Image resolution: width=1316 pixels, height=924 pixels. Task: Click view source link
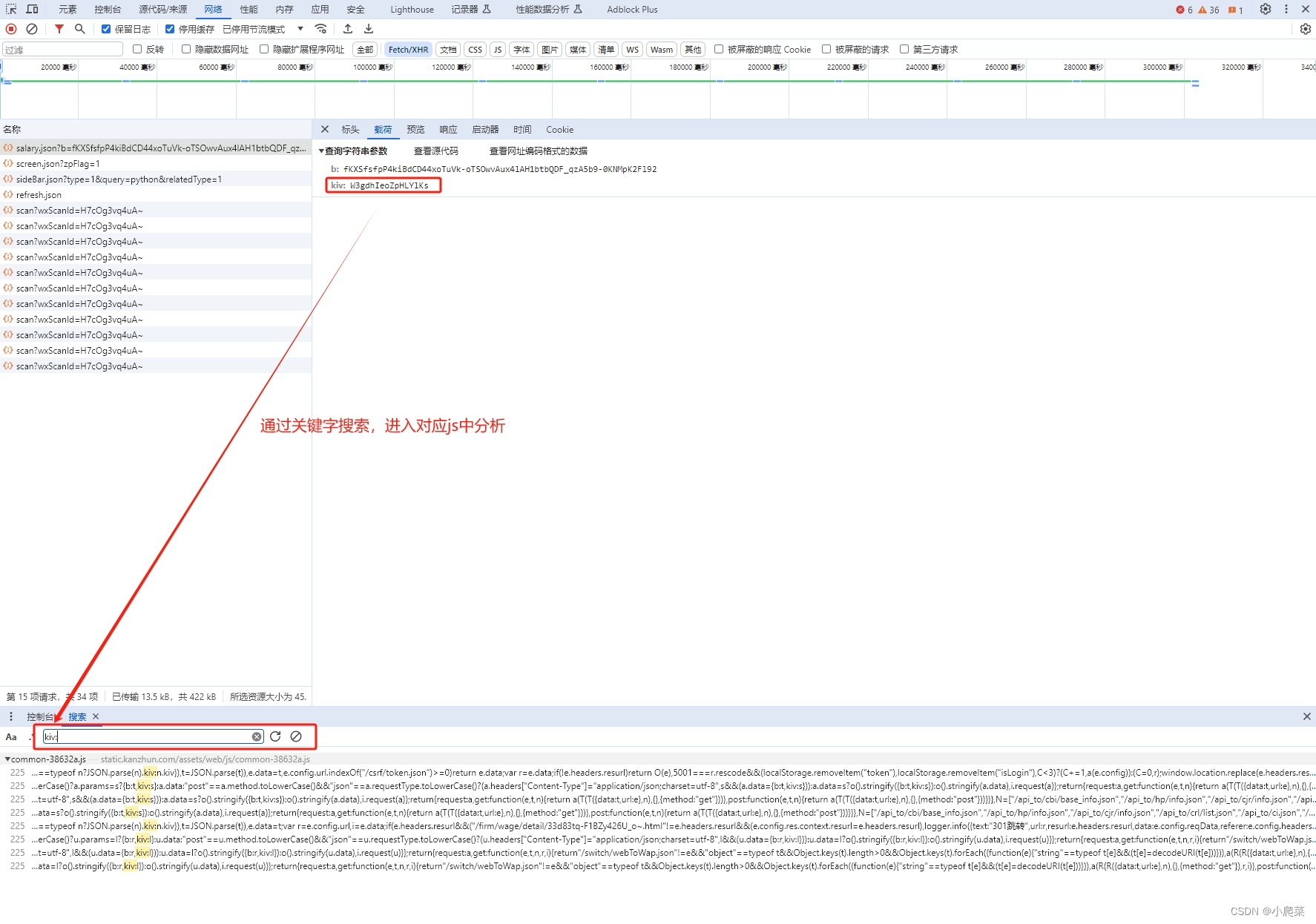pos(435,151)
